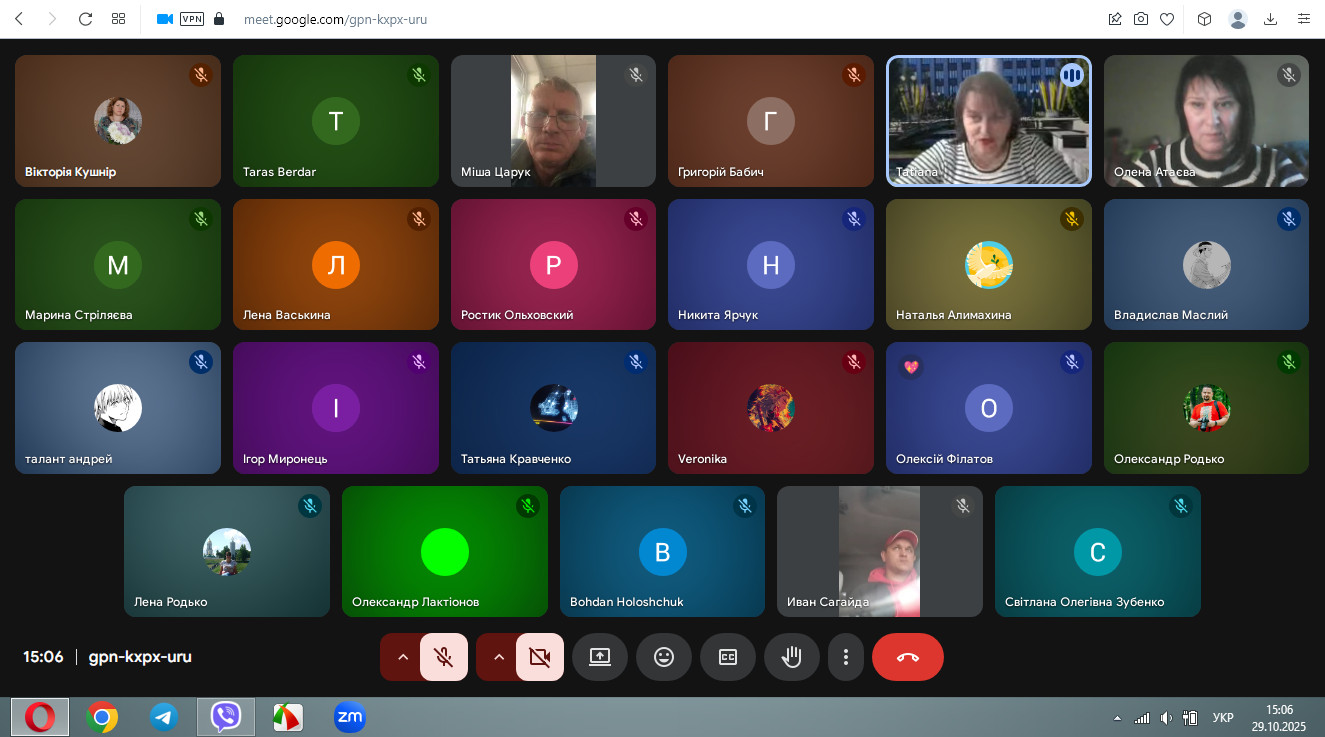The height and width of the screenshot is (737, 1325).
Task: Leave the call with red hang-up button
Action: tap(907, 657)
